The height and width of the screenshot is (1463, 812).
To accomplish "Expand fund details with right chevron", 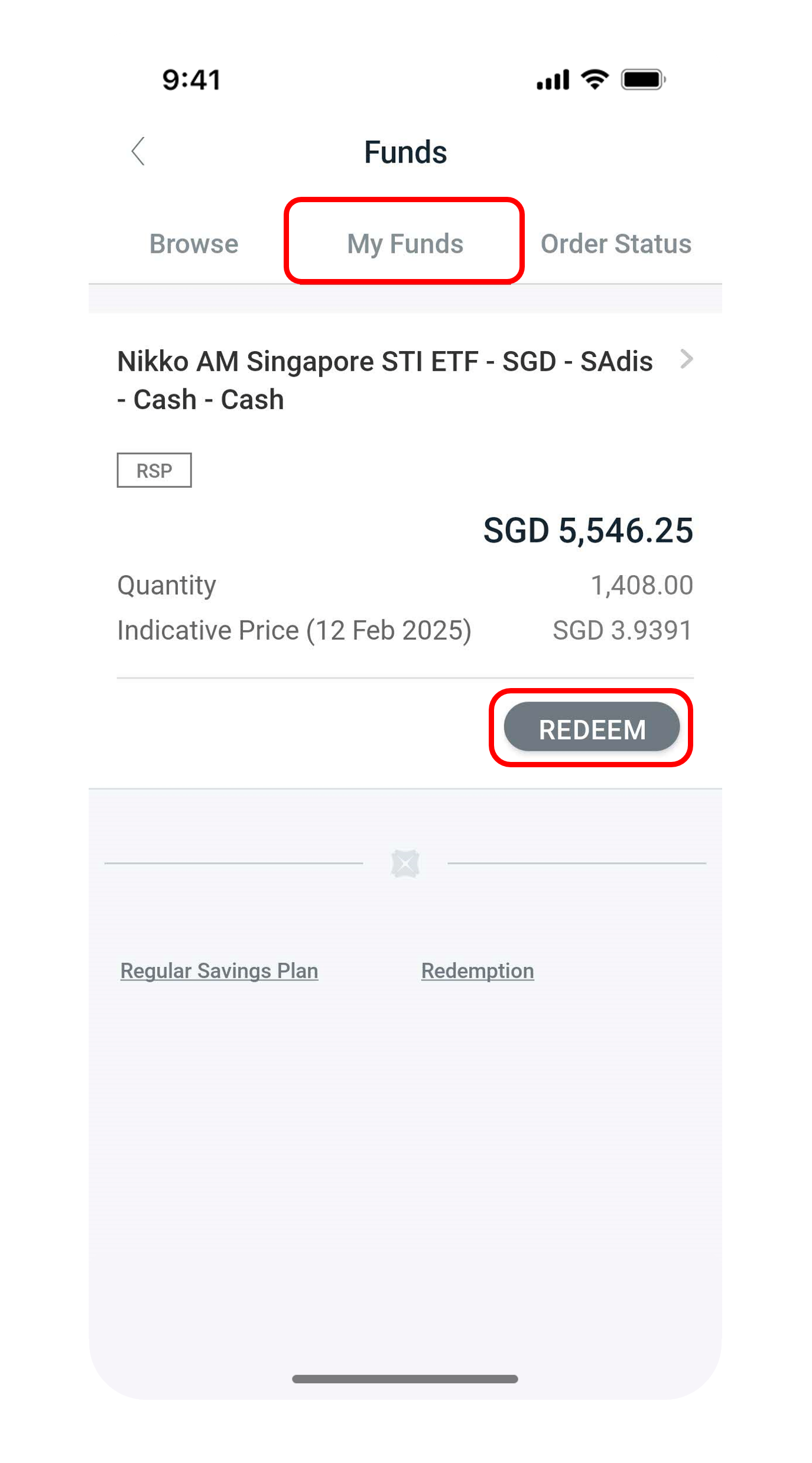I will 686,359.
